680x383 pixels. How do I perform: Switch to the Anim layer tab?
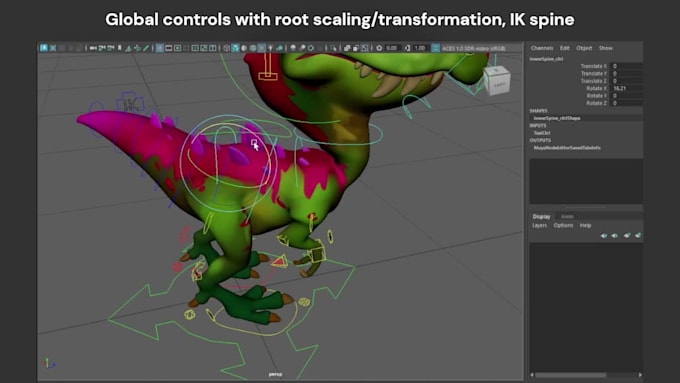pyautogui.click(x=567, y=216)
